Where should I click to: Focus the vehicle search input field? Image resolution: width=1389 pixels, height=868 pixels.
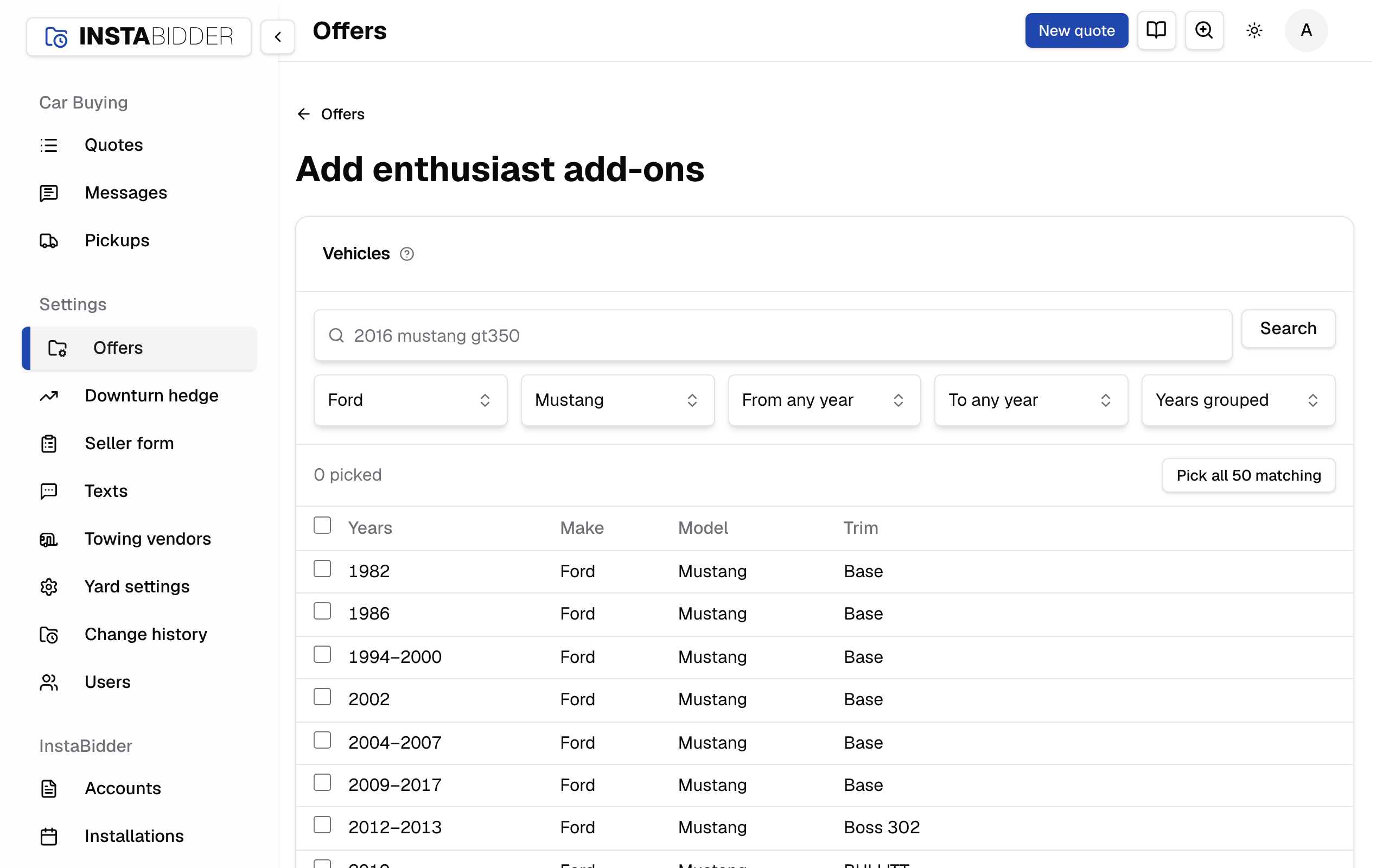tap(773, 336)
